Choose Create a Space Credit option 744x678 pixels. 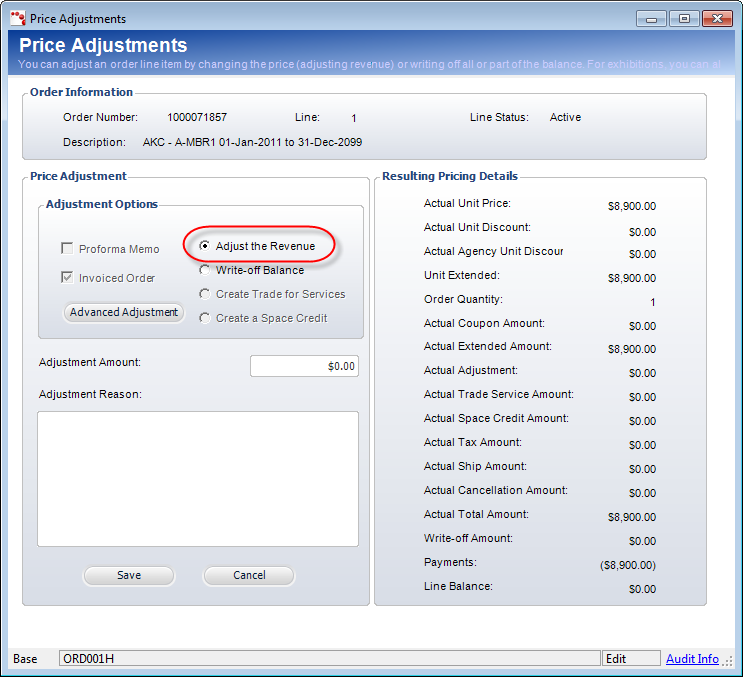pos(205,318)
